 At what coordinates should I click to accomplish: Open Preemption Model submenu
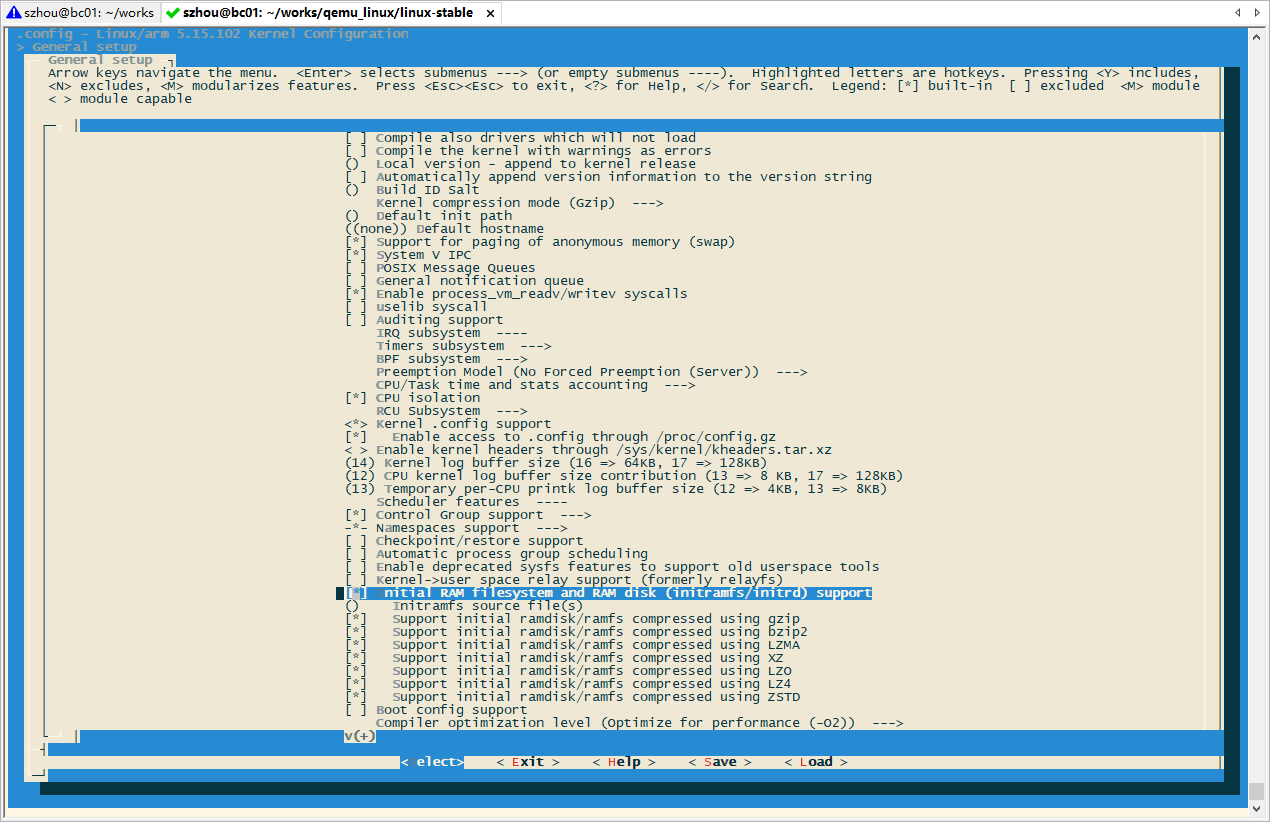592,372
